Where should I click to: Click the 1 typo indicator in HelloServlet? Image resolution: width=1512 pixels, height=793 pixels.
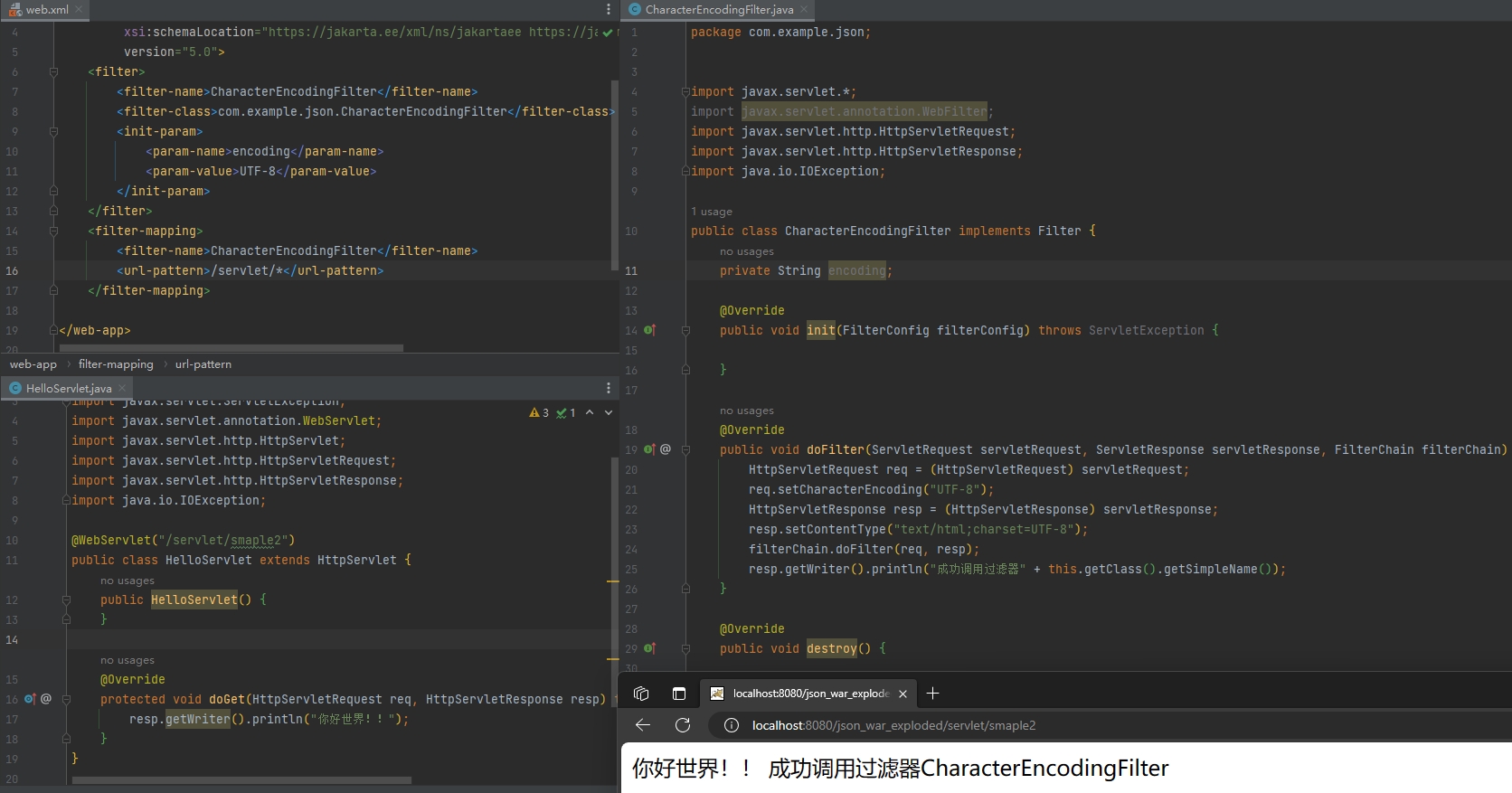point(566,413)
